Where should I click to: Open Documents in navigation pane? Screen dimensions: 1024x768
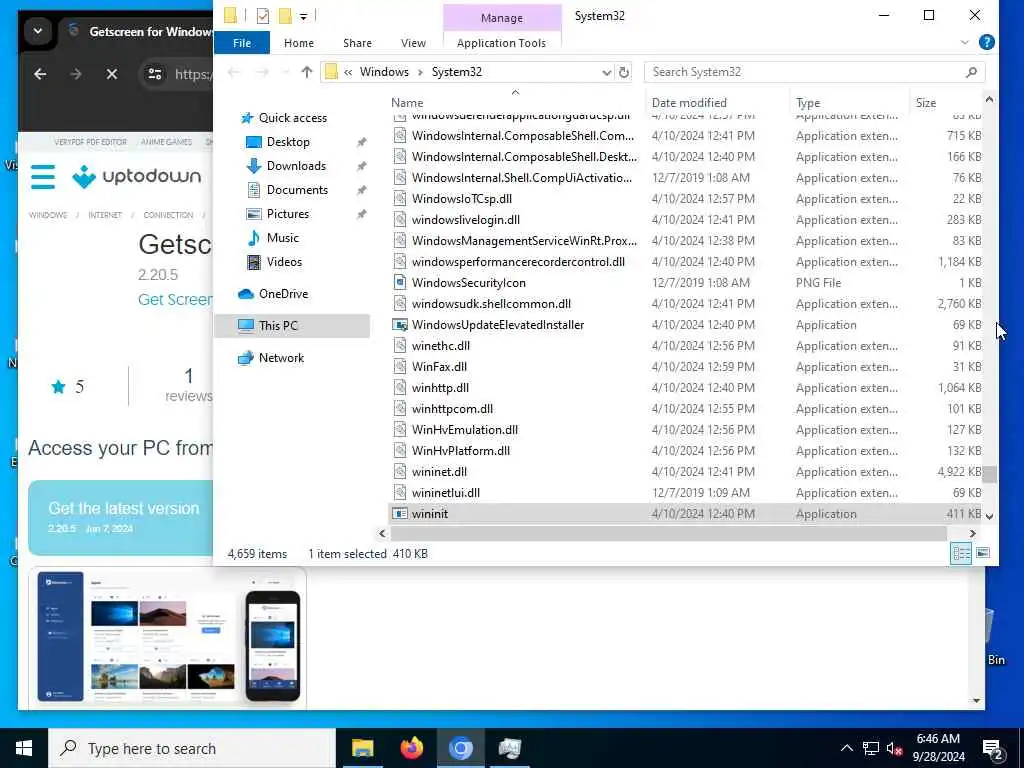pos(297,190)
